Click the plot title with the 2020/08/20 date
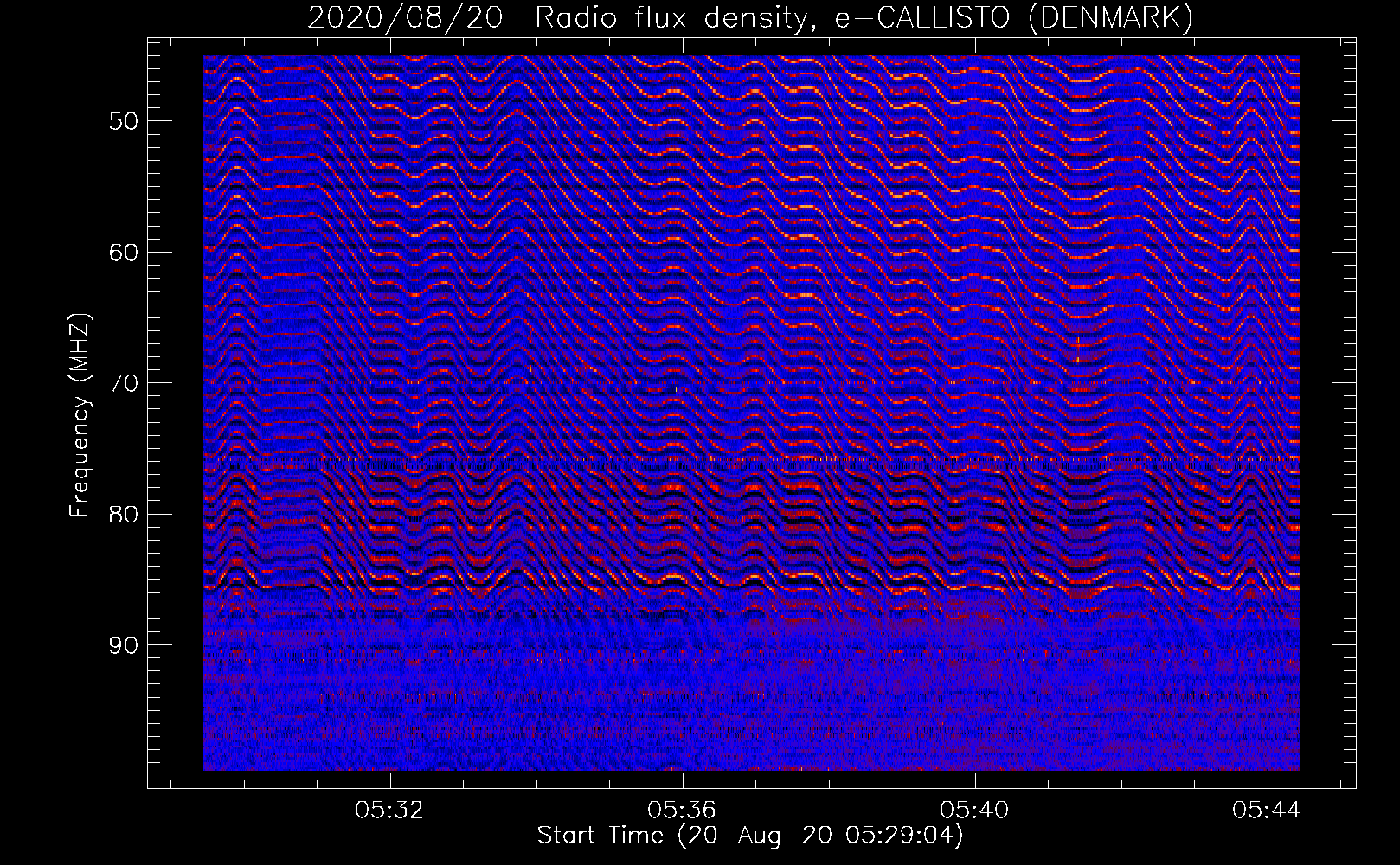1400x865 pixels. point(750,17)
